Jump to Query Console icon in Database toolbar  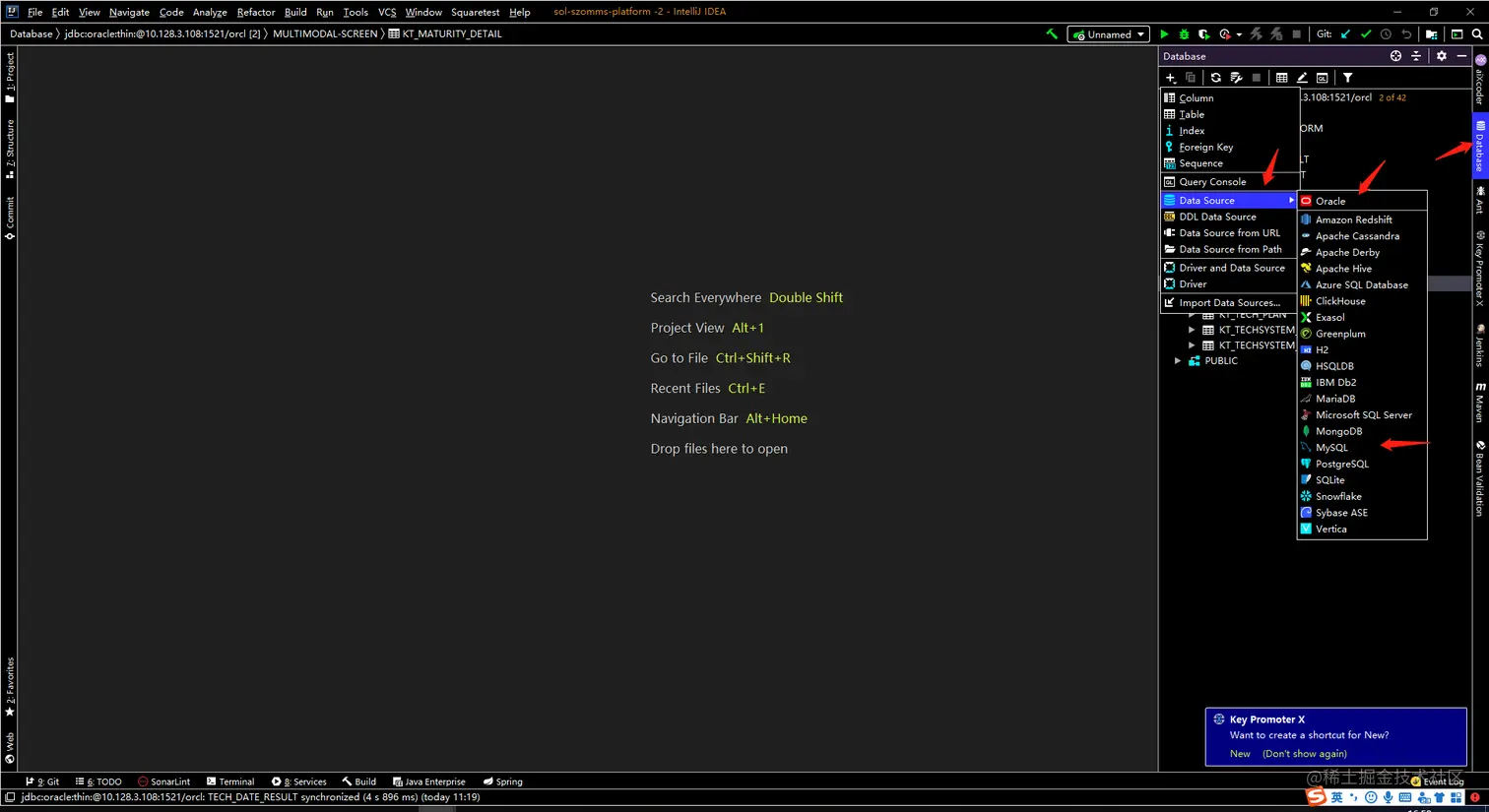(1323, 78)
